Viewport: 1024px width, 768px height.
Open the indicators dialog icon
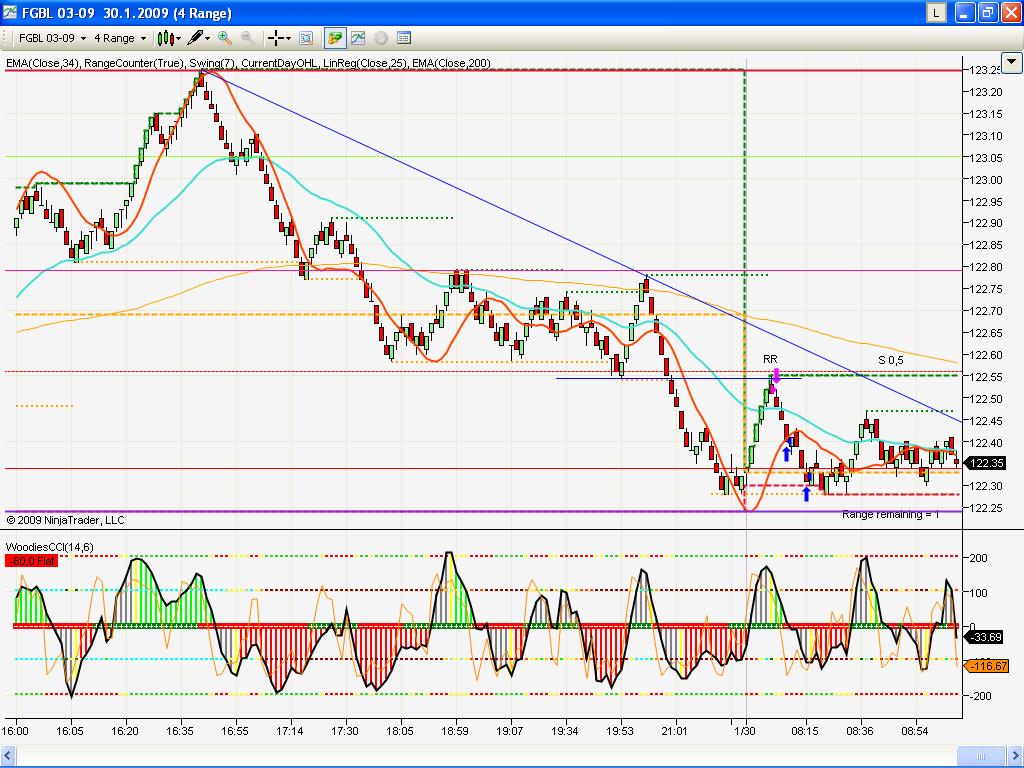click(x=357, y=38)
